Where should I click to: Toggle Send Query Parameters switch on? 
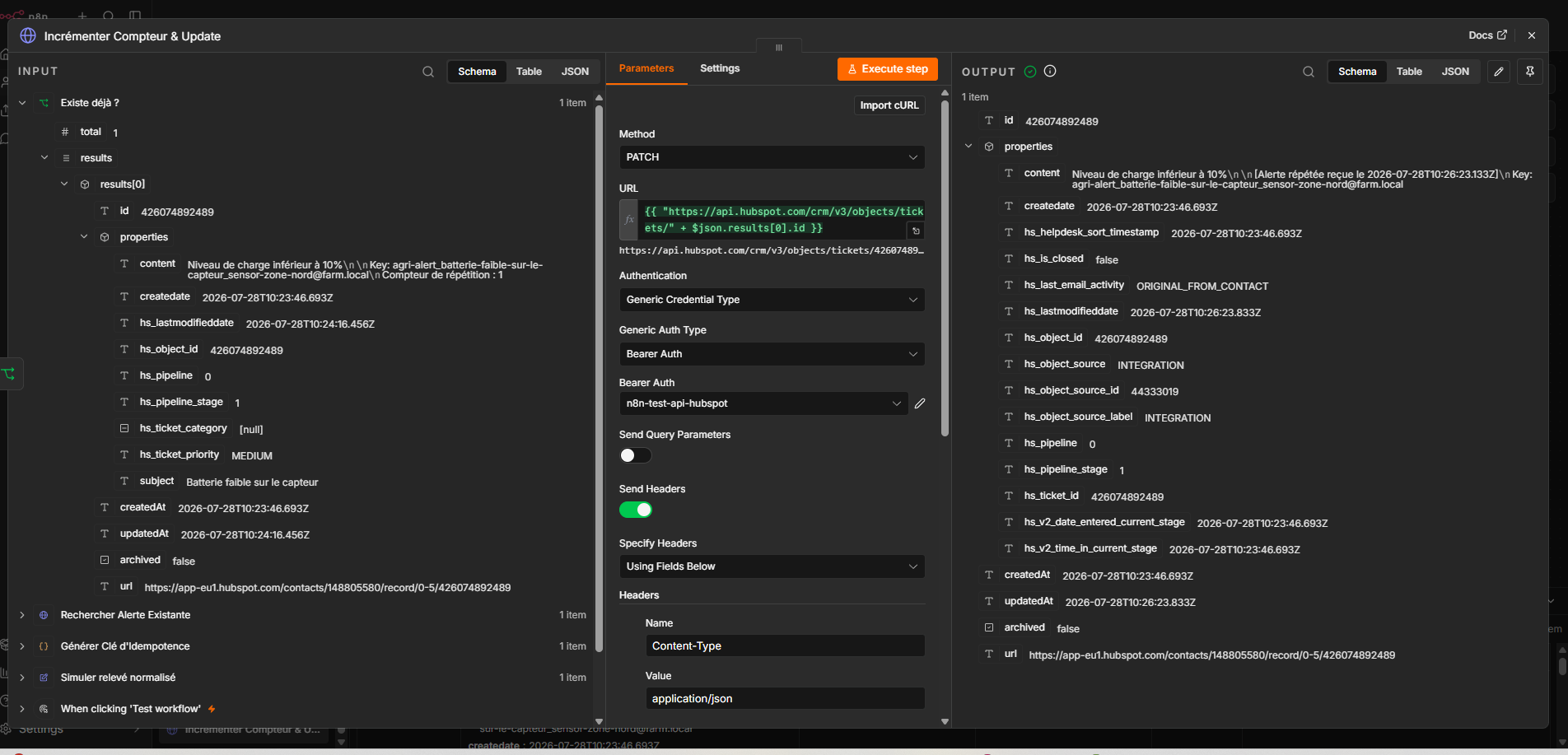tap(635, 455)
